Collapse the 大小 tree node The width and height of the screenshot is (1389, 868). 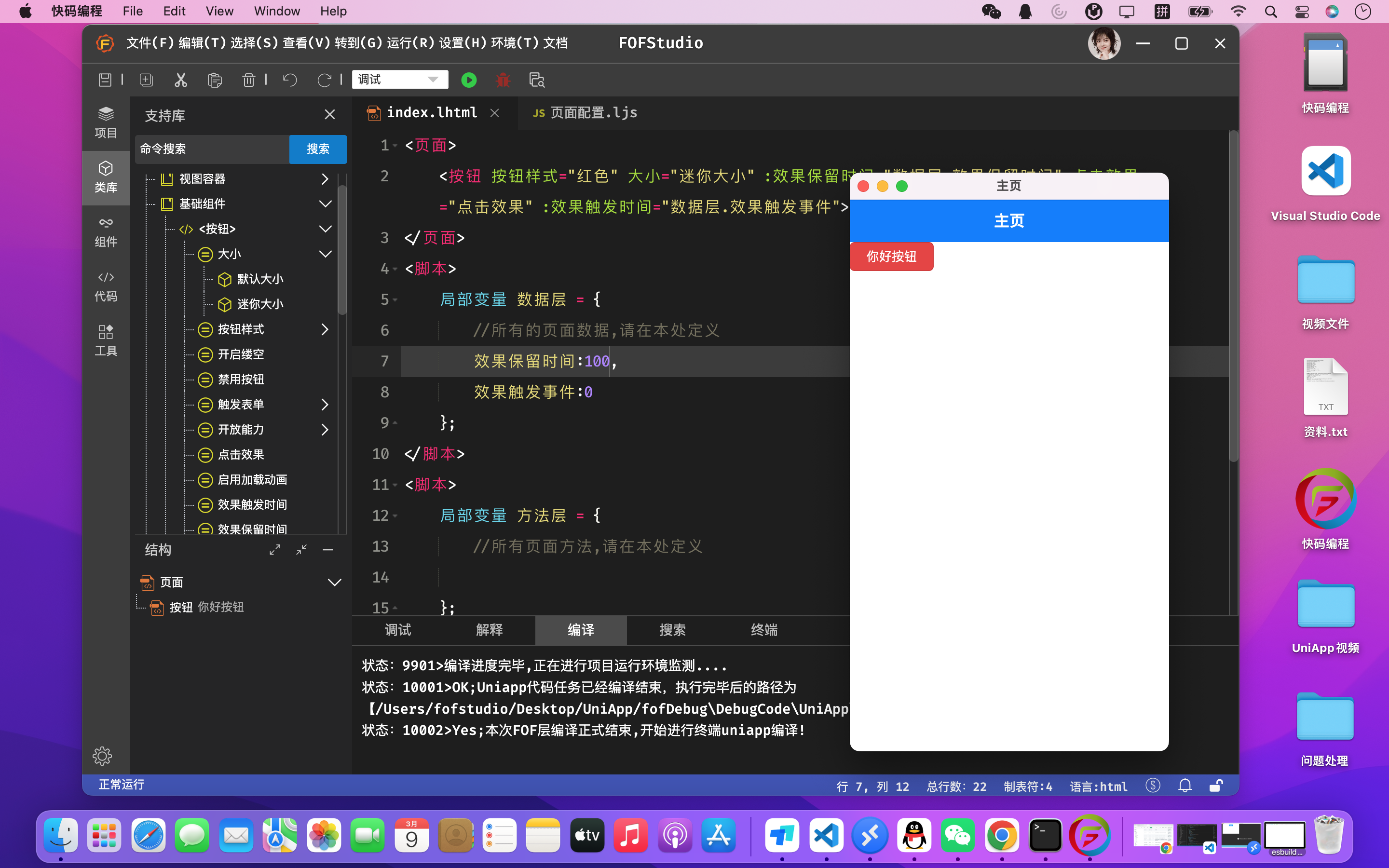click(325, 254)
